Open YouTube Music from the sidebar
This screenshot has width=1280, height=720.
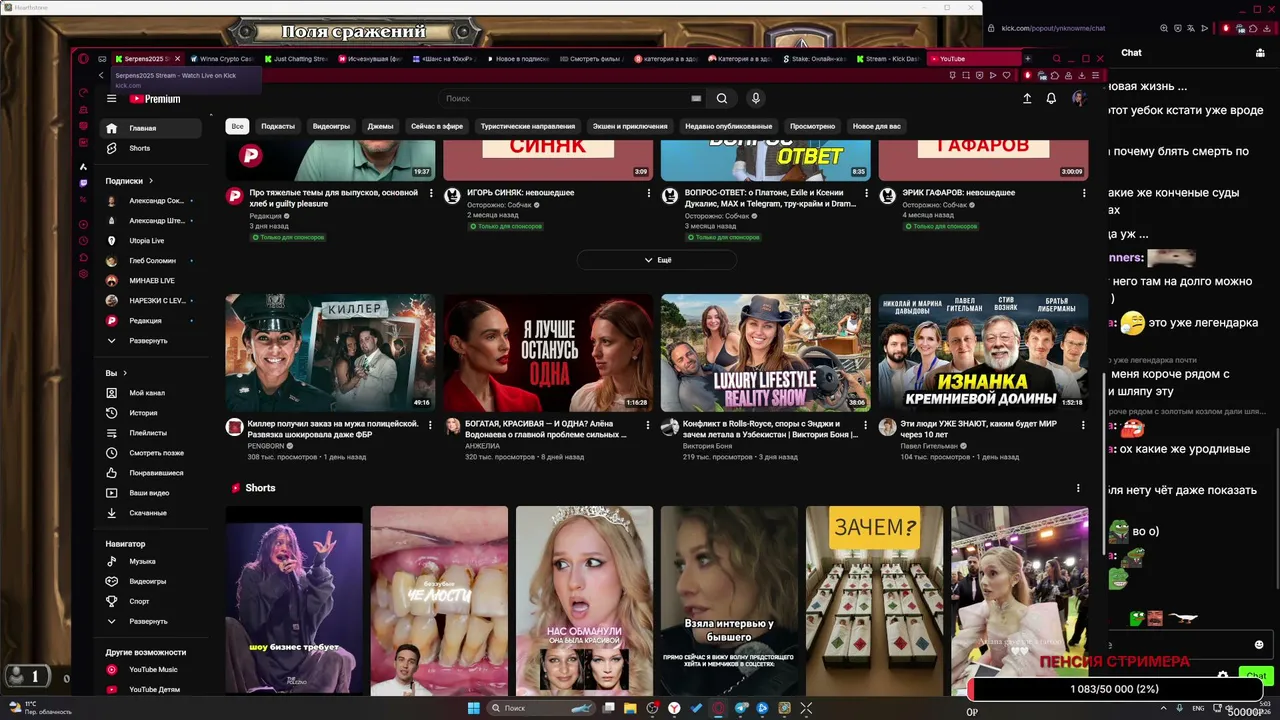click(x=153, y=670)
